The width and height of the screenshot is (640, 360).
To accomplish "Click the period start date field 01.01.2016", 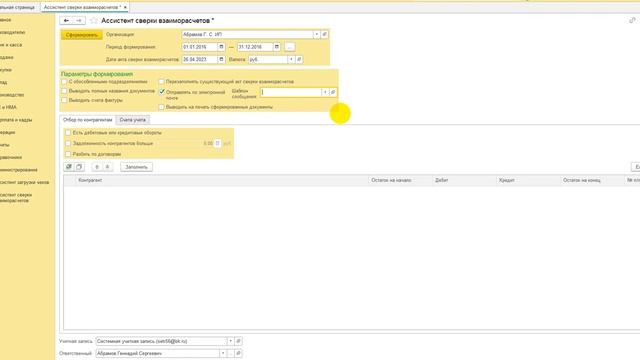I will (x=199, y=47).
